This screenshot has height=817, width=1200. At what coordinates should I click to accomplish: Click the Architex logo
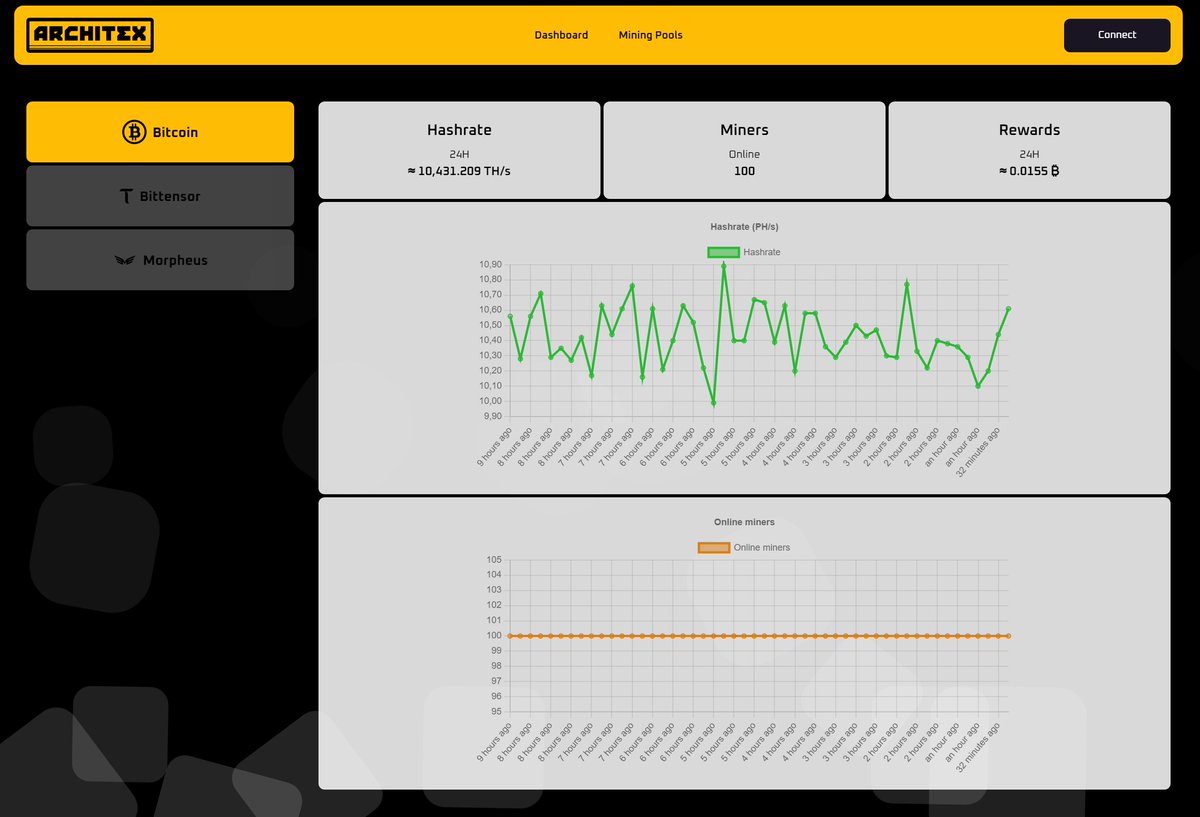pyautogui.click(x=90, y=35)
